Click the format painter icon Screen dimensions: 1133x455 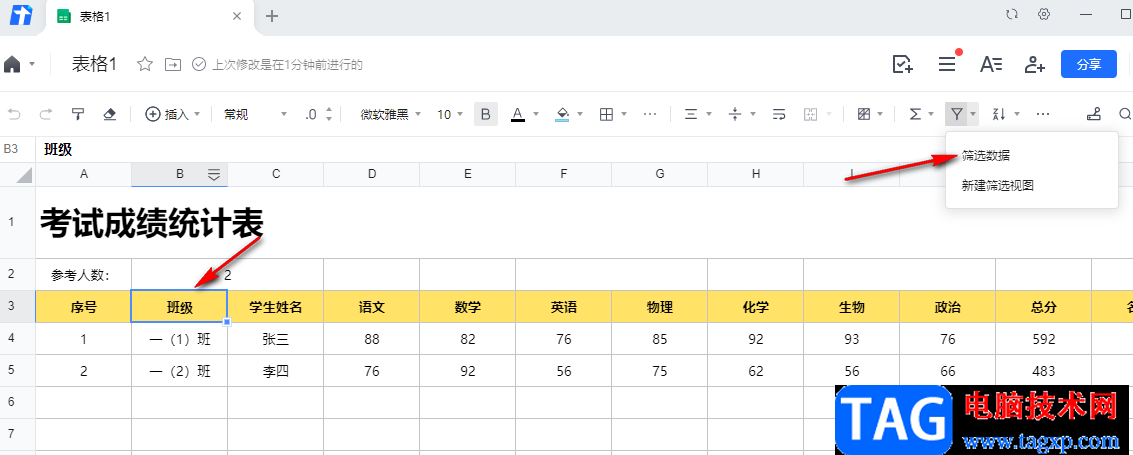(77, 114)
